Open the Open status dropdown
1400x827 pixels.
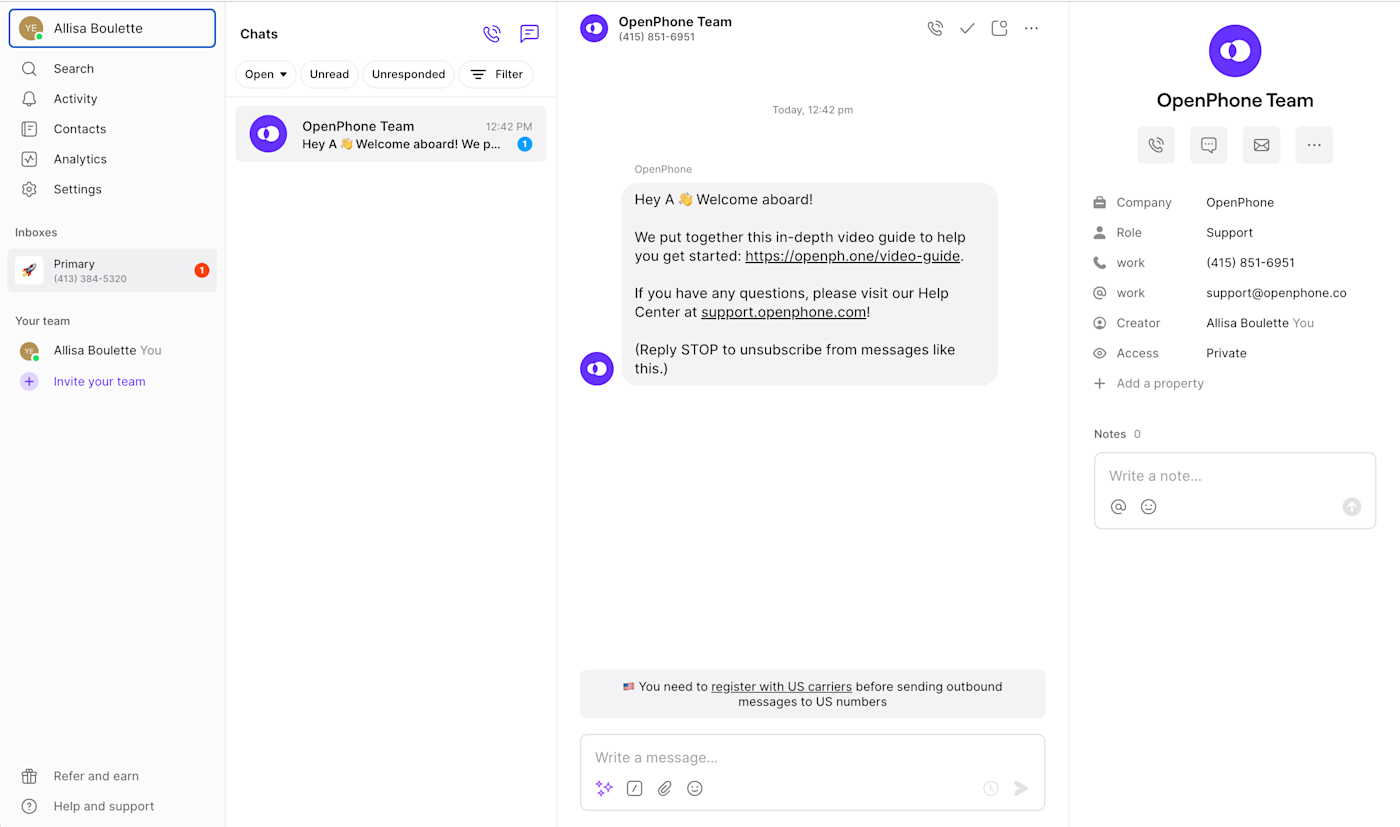click(x=266, y=74)
